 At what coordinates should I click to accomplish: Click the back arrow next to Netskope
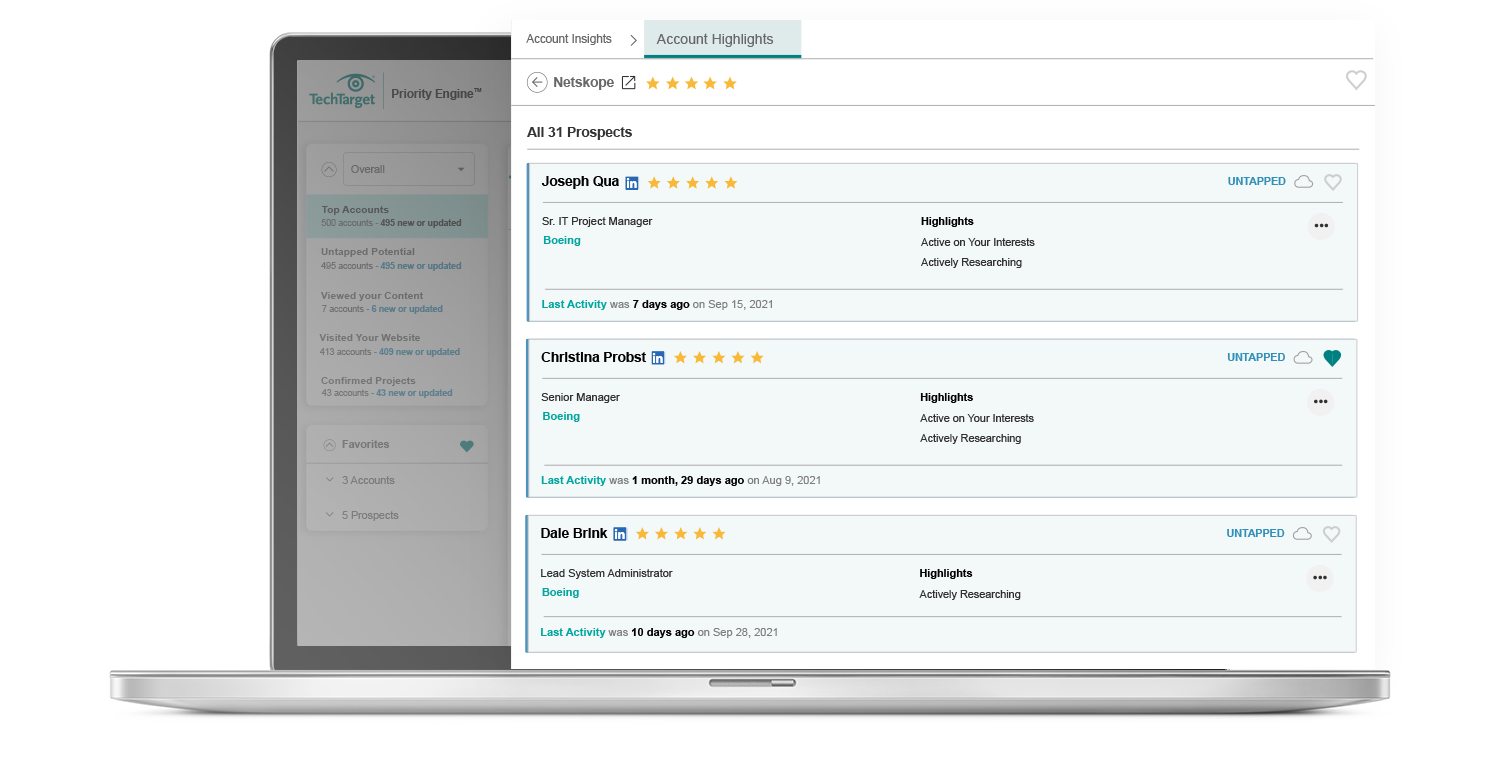(x=538, y=82)
